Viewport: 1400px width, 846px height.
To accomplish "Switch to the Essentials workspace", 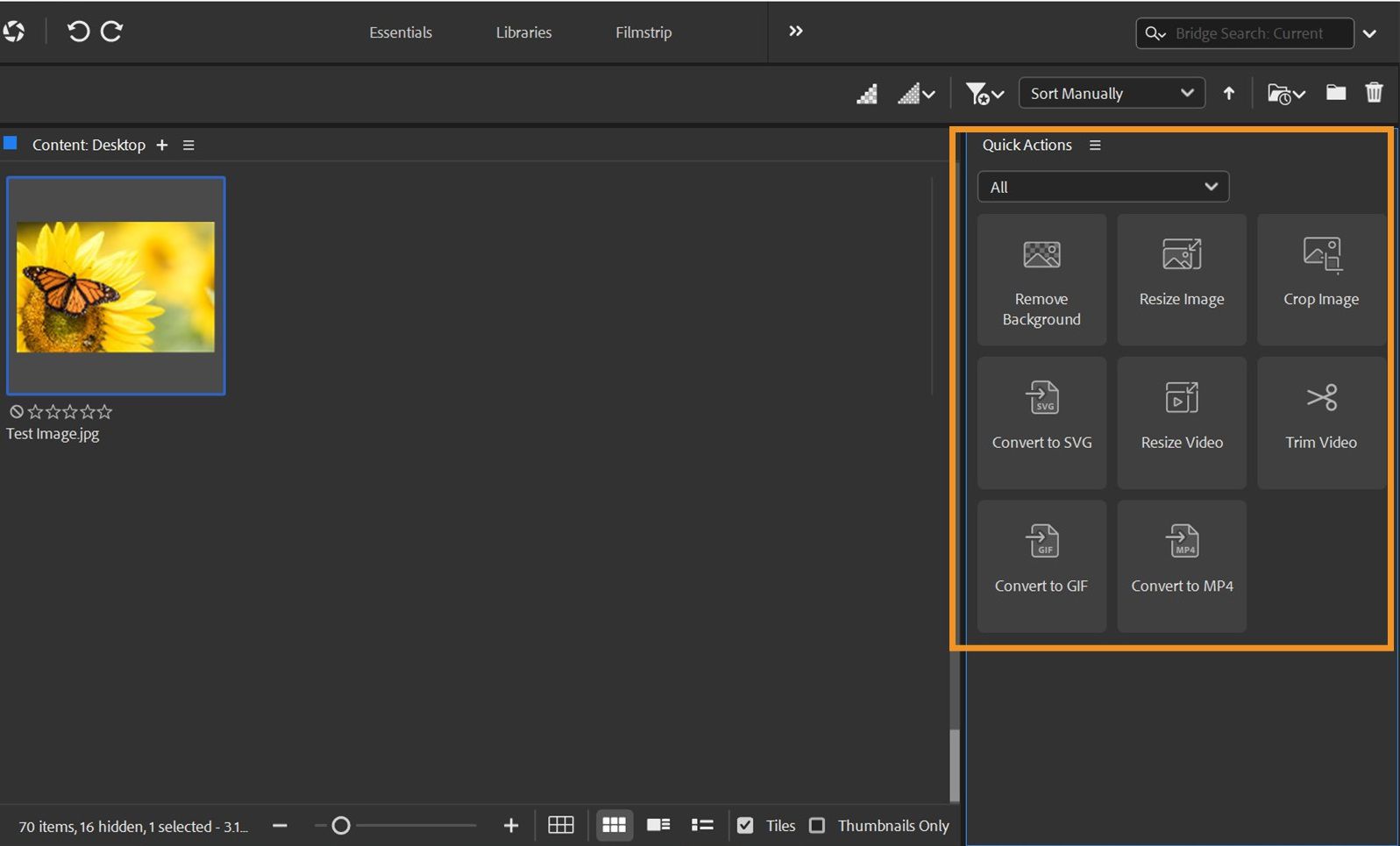I will click(401, 32).
